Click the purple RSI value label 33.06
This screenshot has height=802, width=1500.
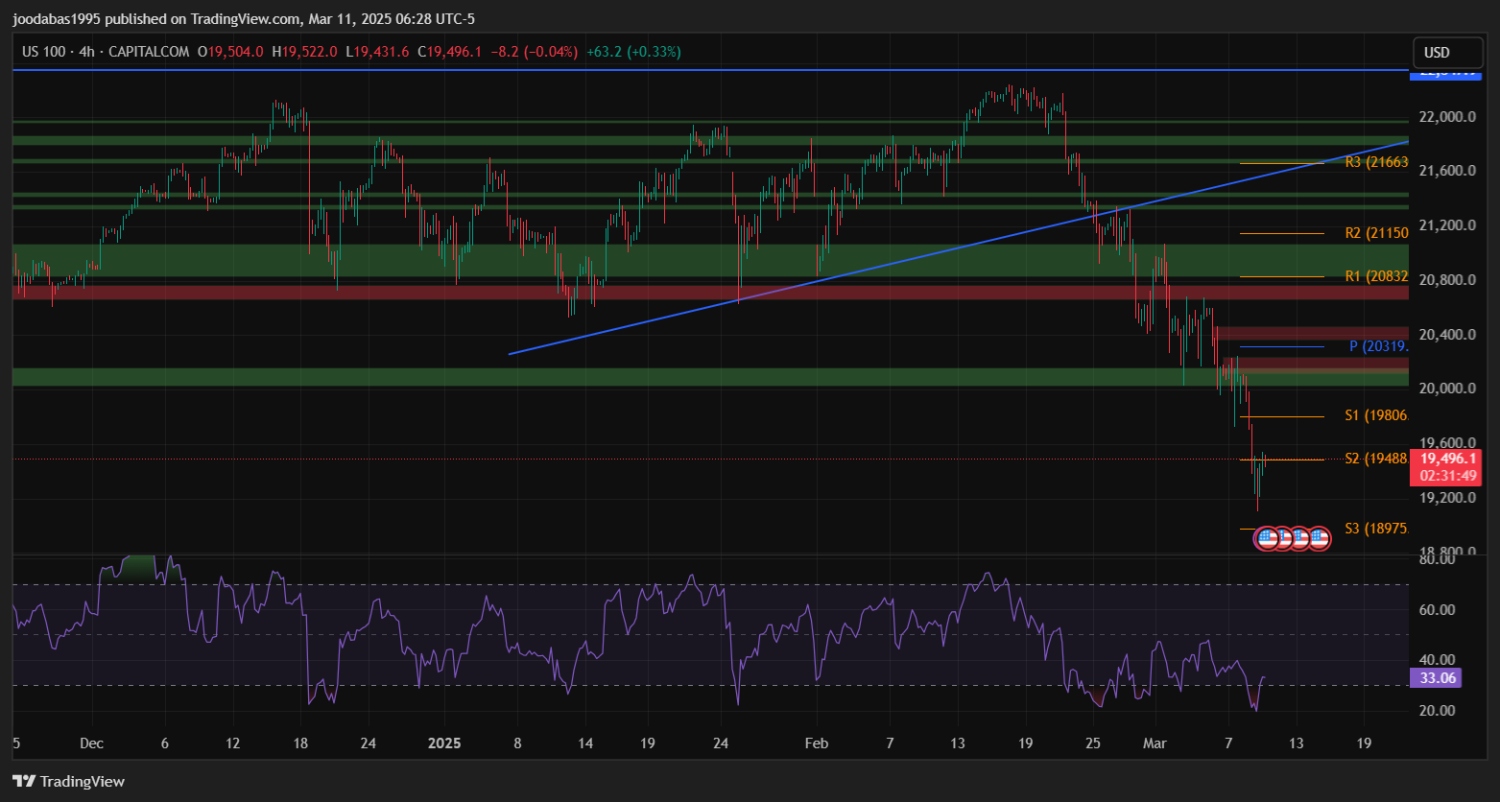pos(1435,678)
